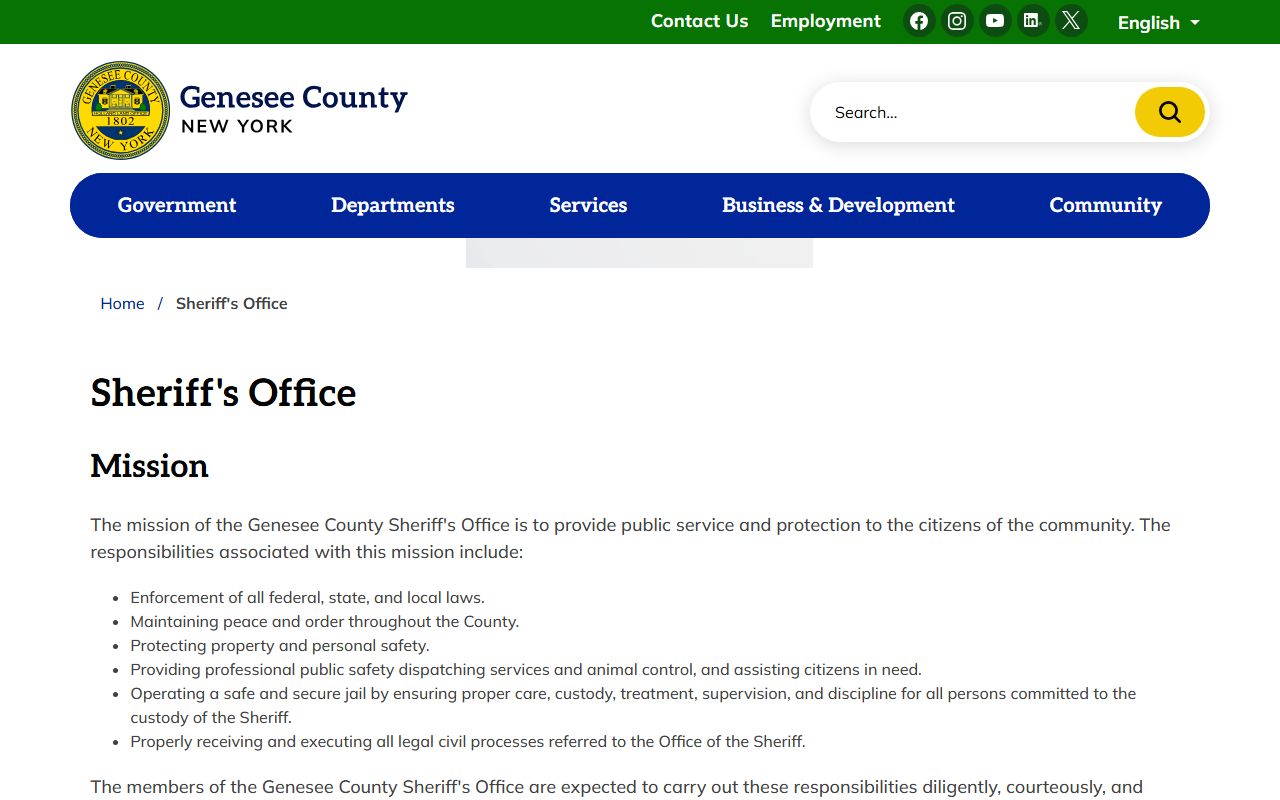Select the Sheriff's Office breadcrumb text
The height and width of the screenshot is (800, 1280).
point(231,303)
